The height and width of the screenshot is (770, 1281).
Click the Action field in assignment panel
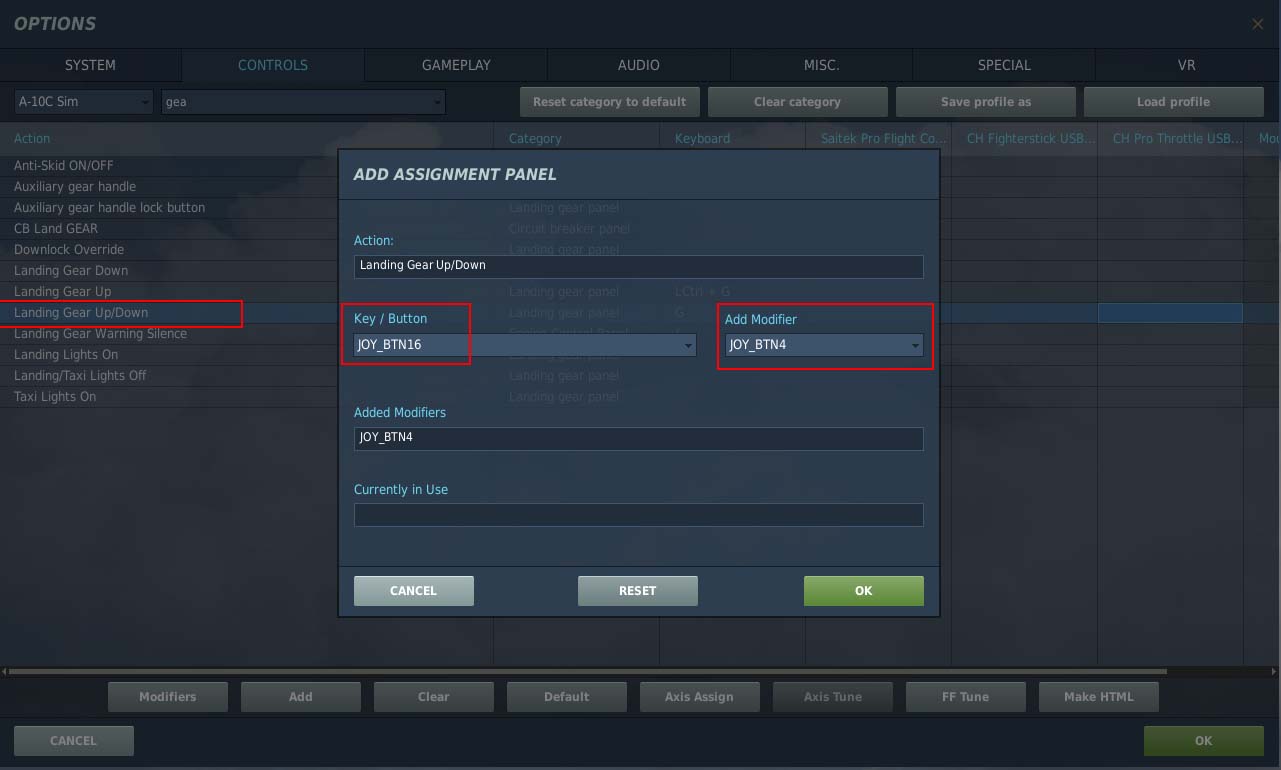(x=638, y=266)
